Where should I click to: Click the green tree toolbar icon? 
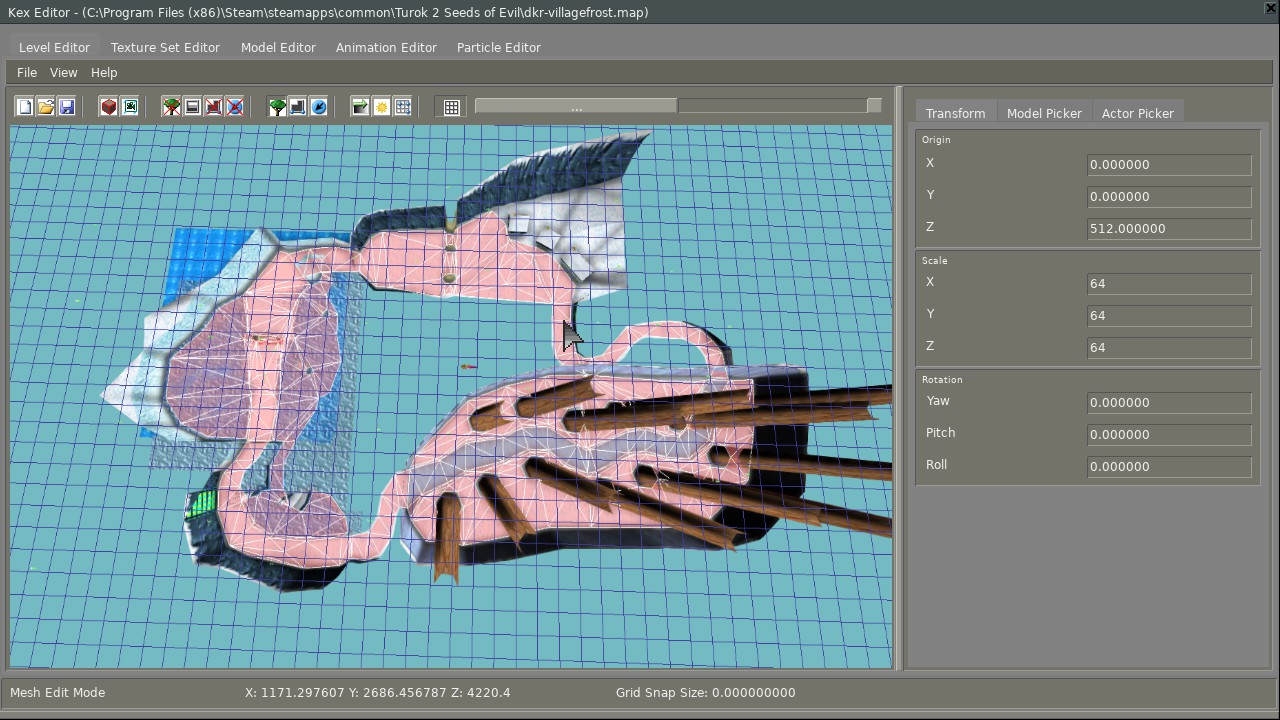[x=277, y=107]
